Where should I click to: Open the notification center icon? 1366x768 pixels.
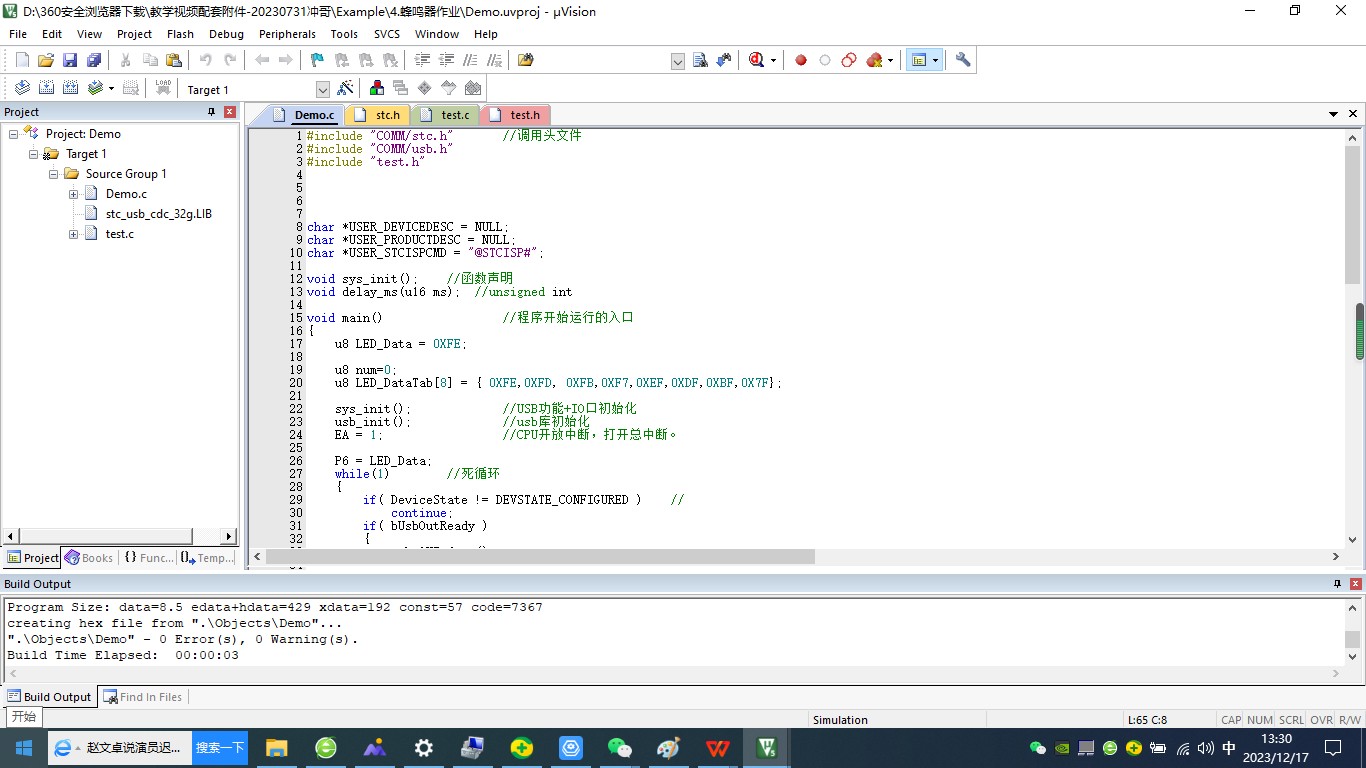pyautogui.click(x=1332, y=748)
